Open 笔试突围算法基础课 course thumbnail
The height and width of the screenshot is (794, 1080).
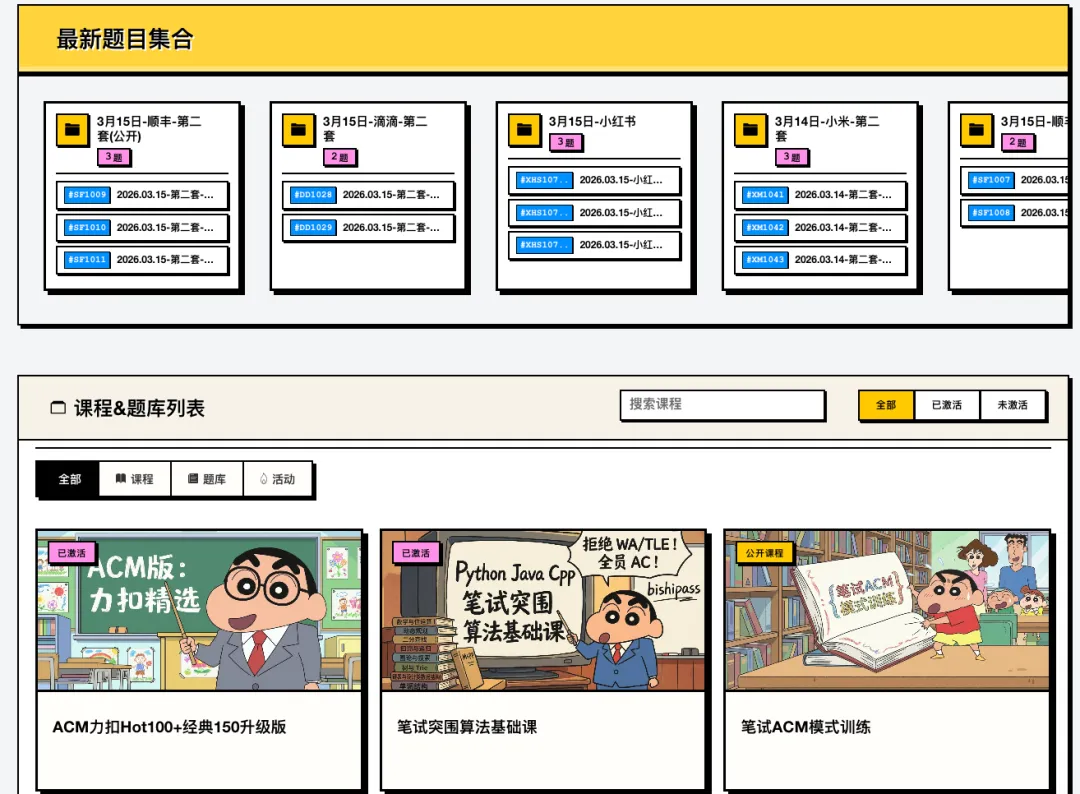coord(543,611)
